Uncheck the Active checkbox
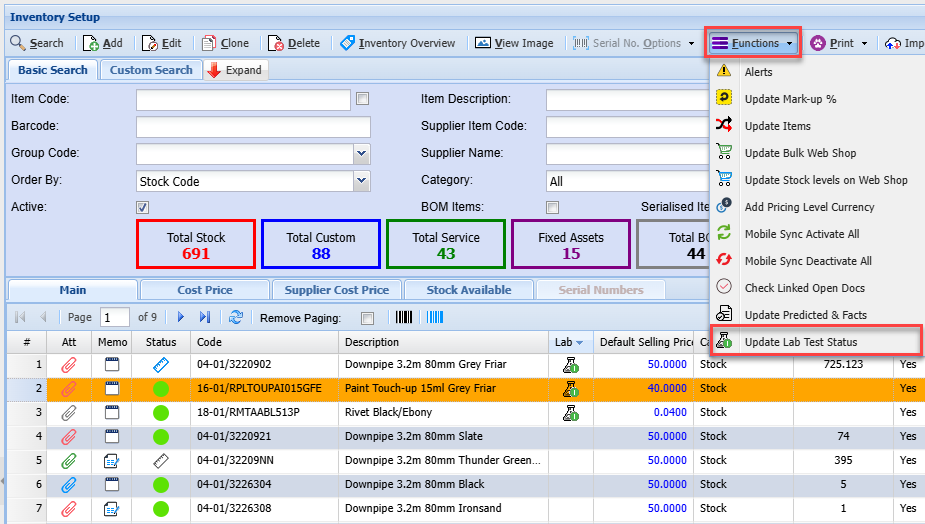This screenshot has height=524, width=925. click(x=143, y=207)
